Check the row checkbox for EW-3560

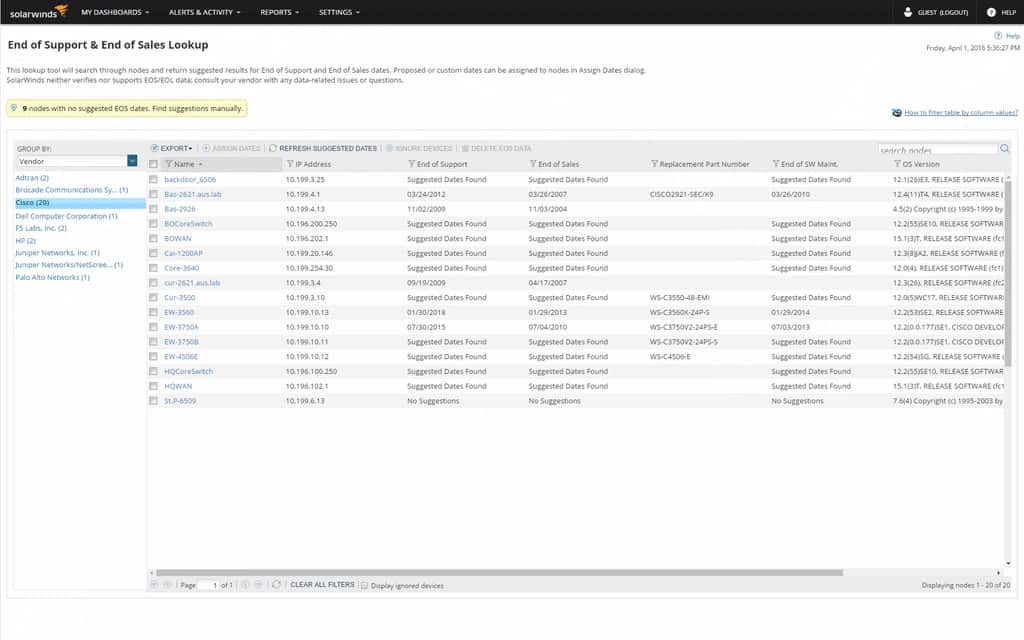coord(153,312)
